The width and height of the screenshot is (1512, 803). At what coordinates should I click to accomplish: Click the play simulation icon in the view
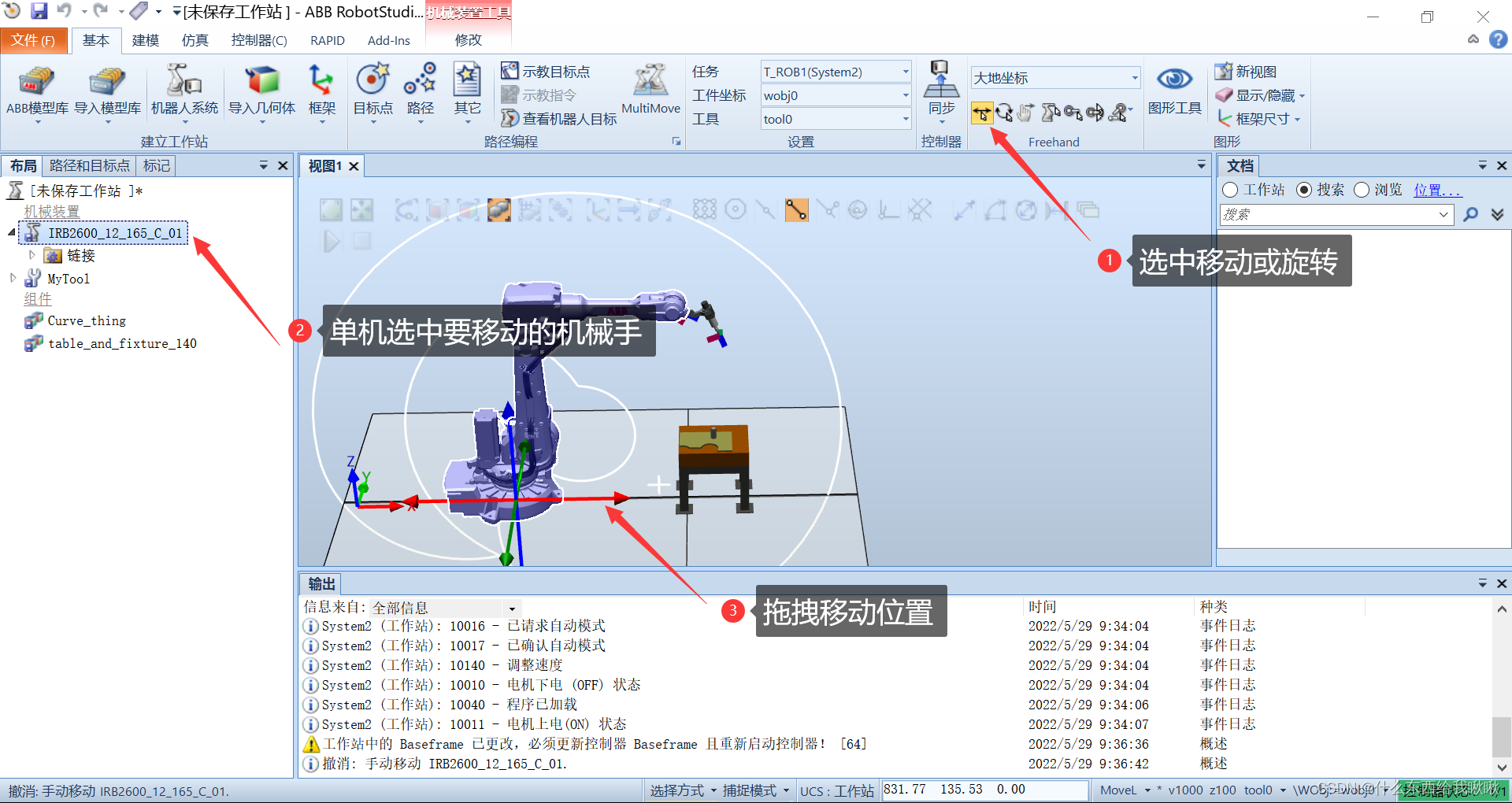pos(332,241)
